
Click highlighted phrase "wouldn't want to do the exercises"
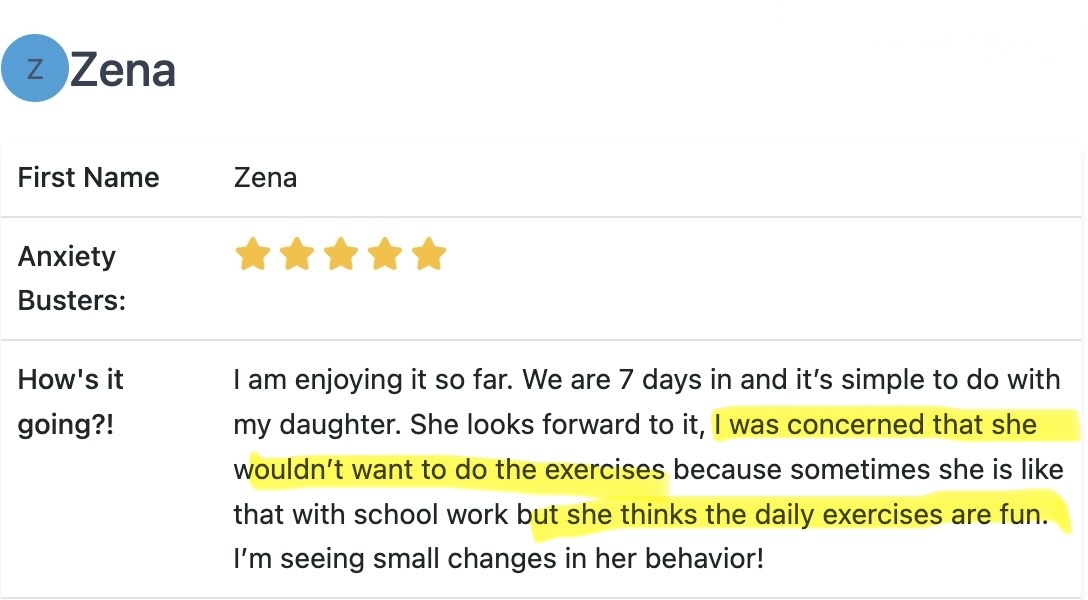[456, 470]
